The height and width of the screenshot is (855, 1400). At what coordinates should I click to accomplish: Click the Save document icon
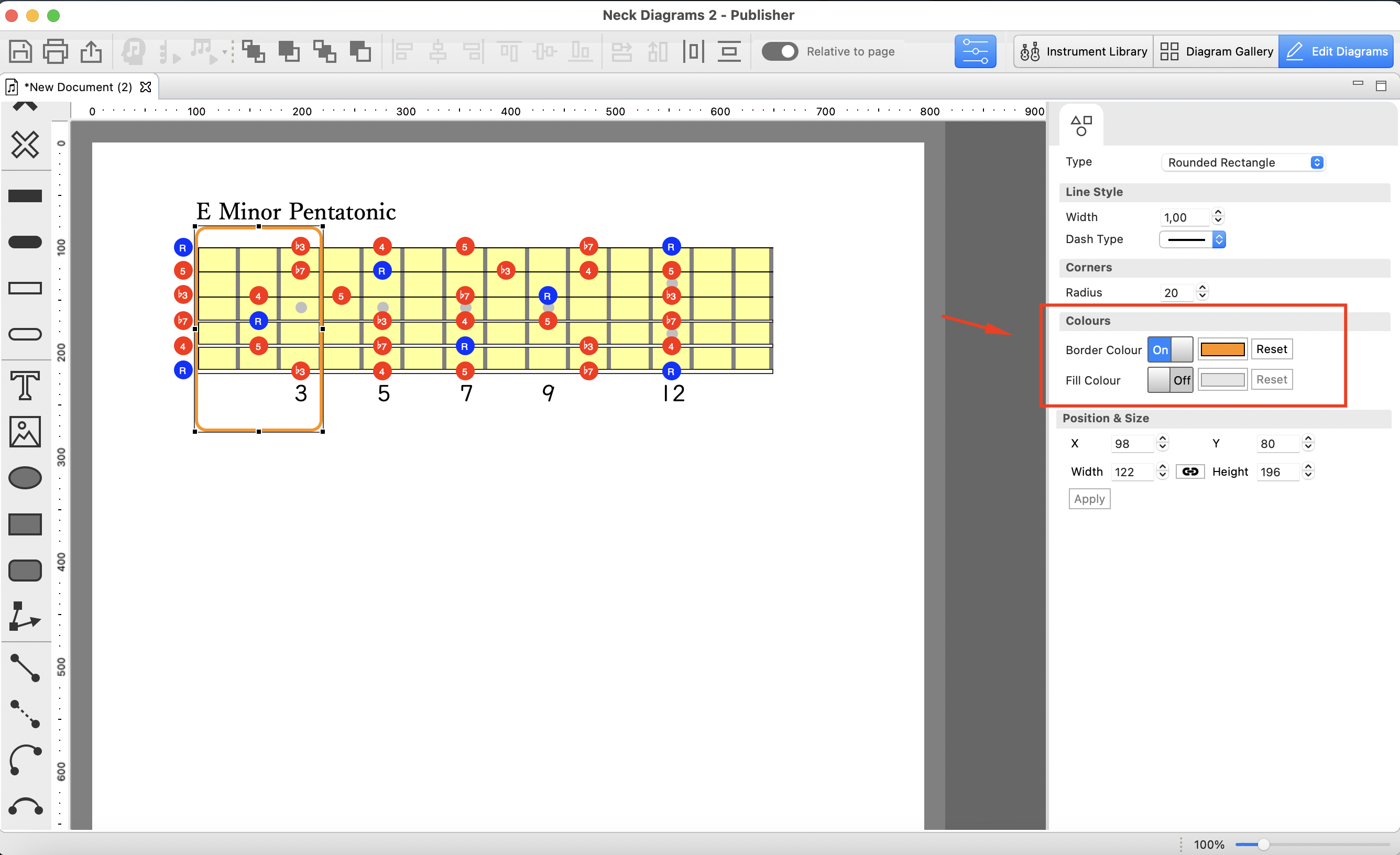tap(20, 52)
